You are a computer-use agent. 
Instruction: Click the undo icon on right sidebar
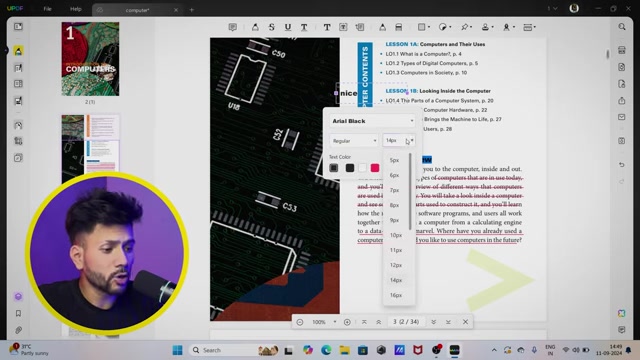[622, 164]
